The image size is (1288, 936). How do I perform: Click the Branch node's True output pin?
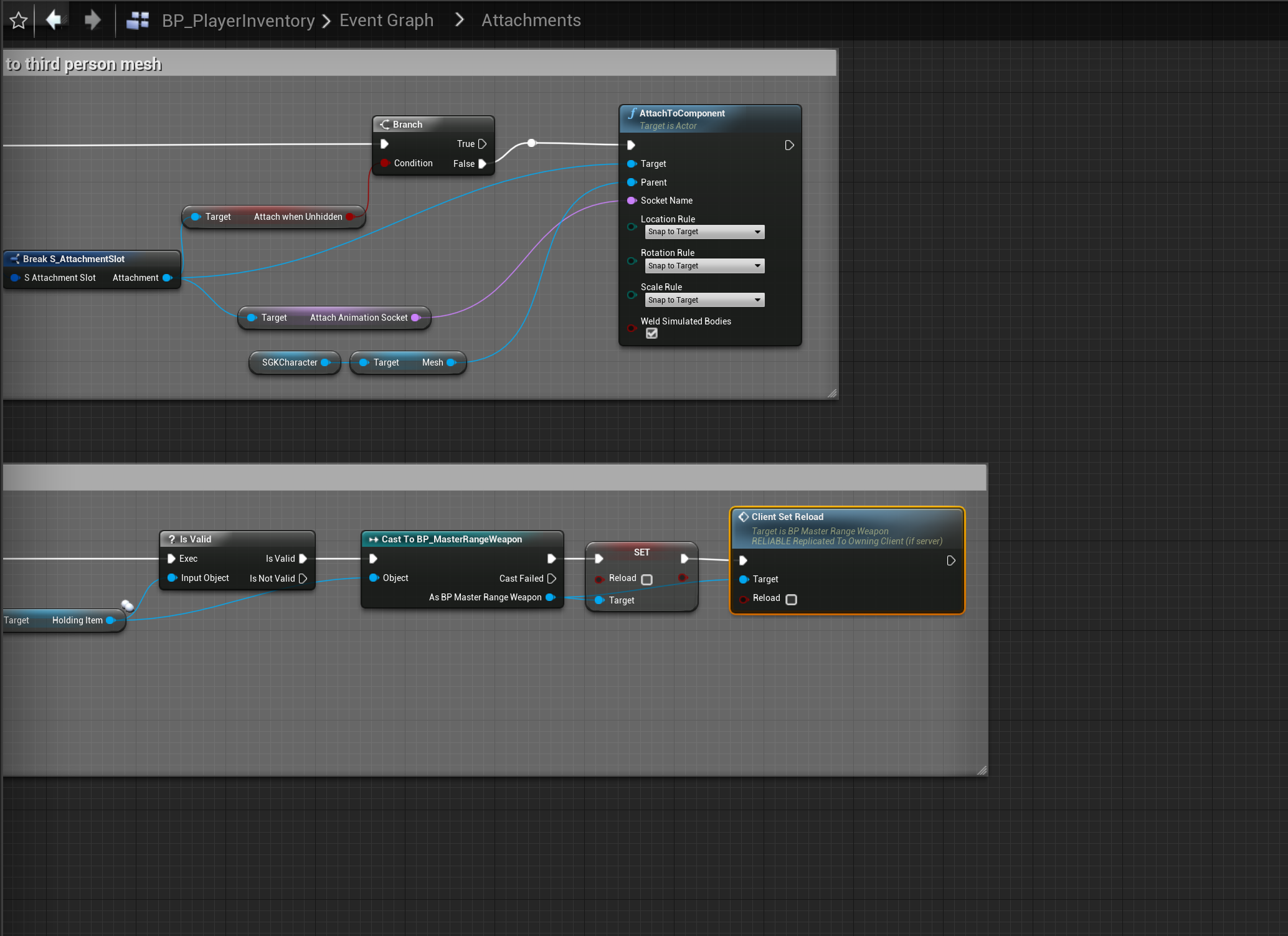482,144
